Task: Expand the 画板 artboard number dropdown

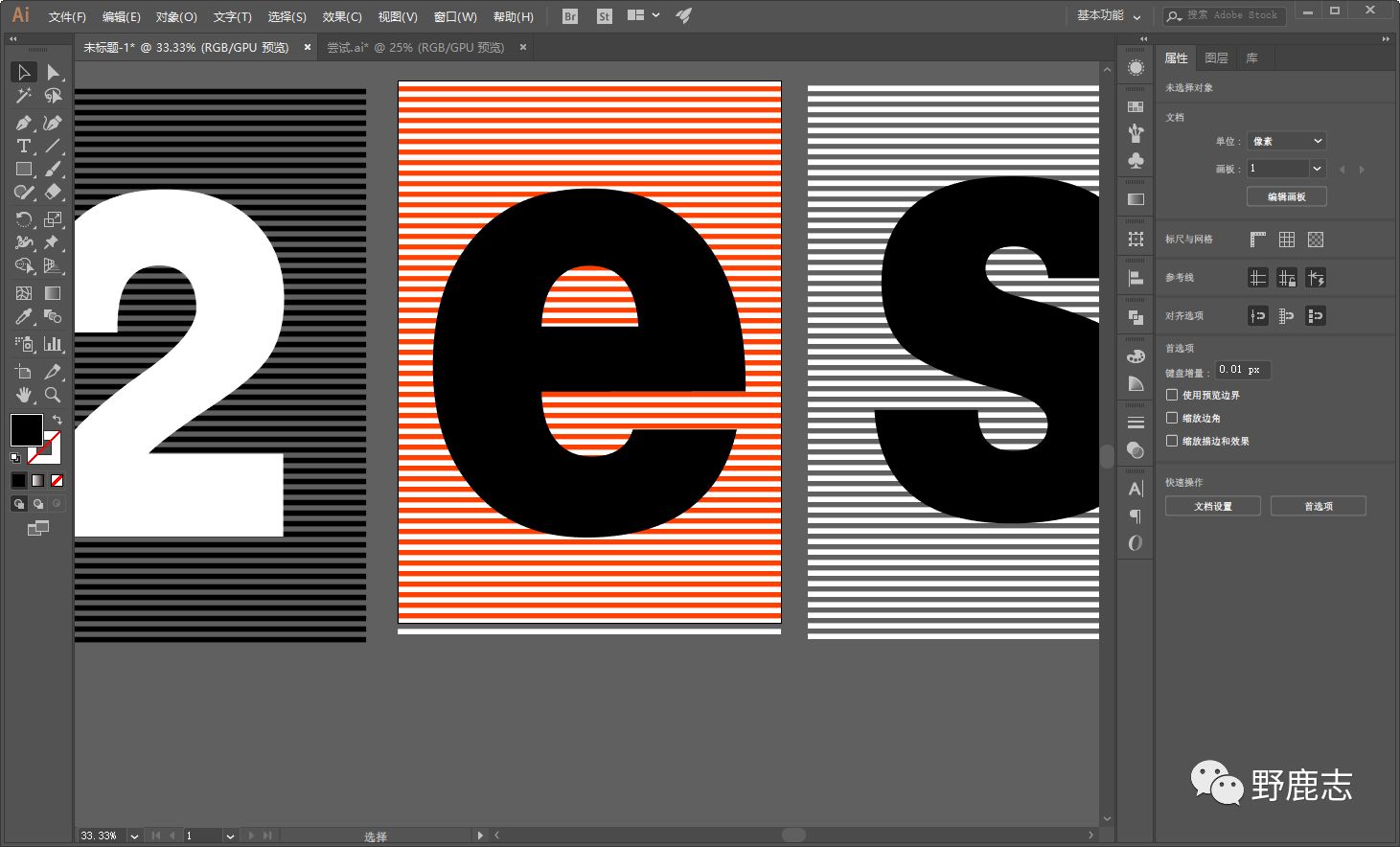Action: pyautogui.click(x=1317, y=169)
